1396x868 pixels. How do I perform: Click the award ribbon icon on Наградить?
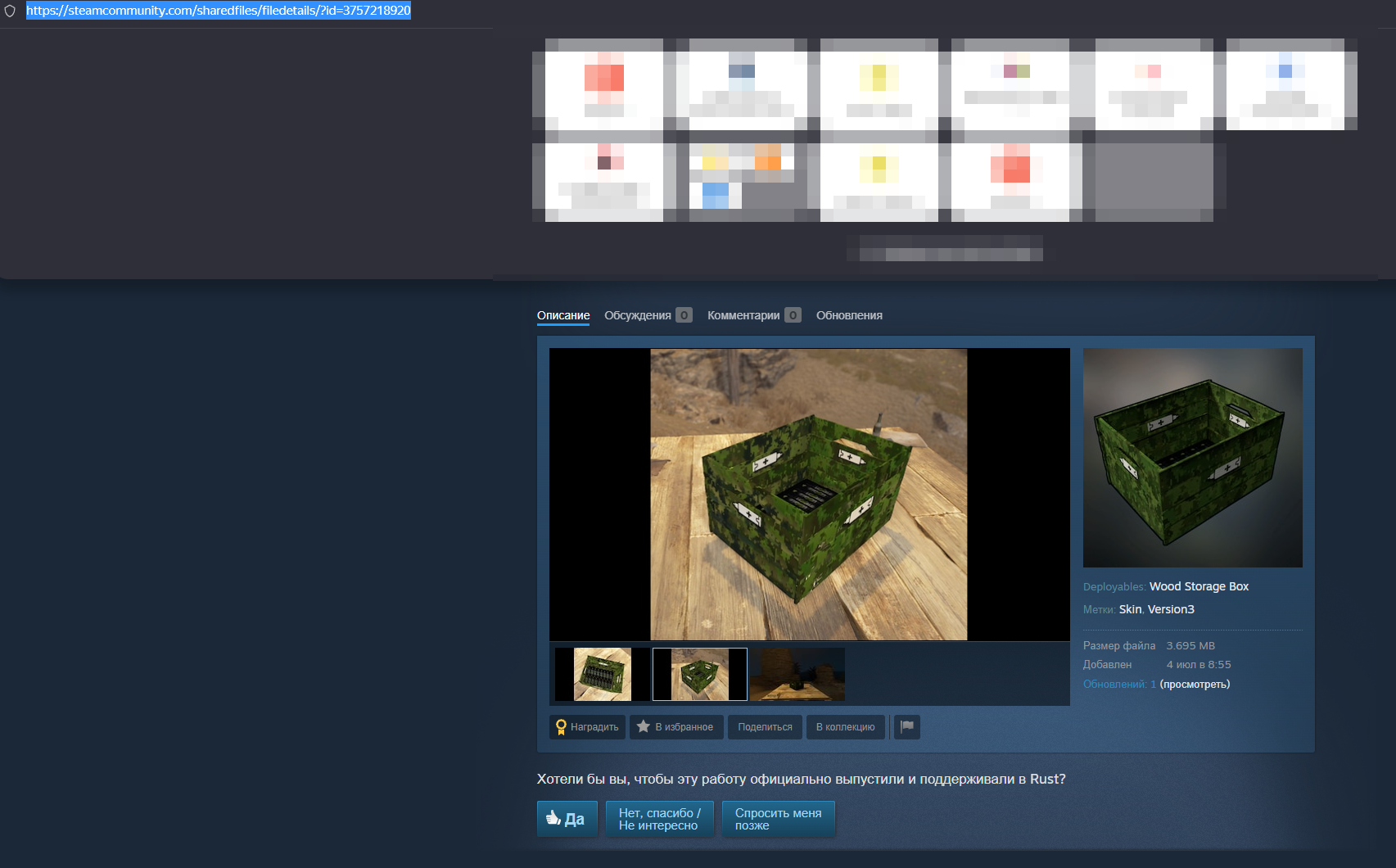[561, 727]
